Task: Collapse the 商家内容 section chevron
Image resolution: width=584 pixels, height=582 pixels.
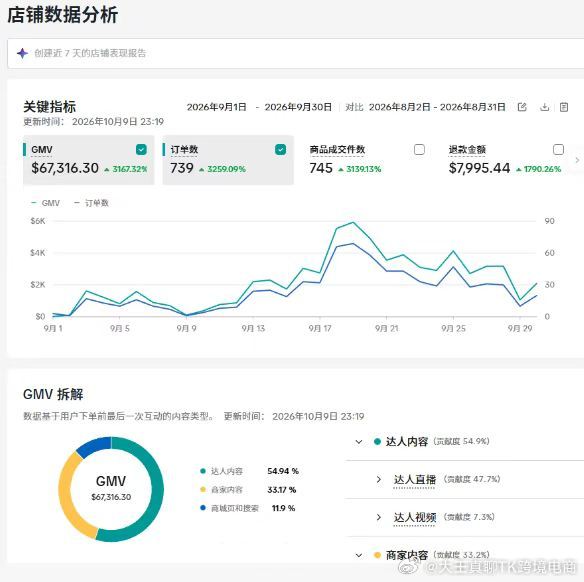Action: pyautogui.click(x=359, y=555)
